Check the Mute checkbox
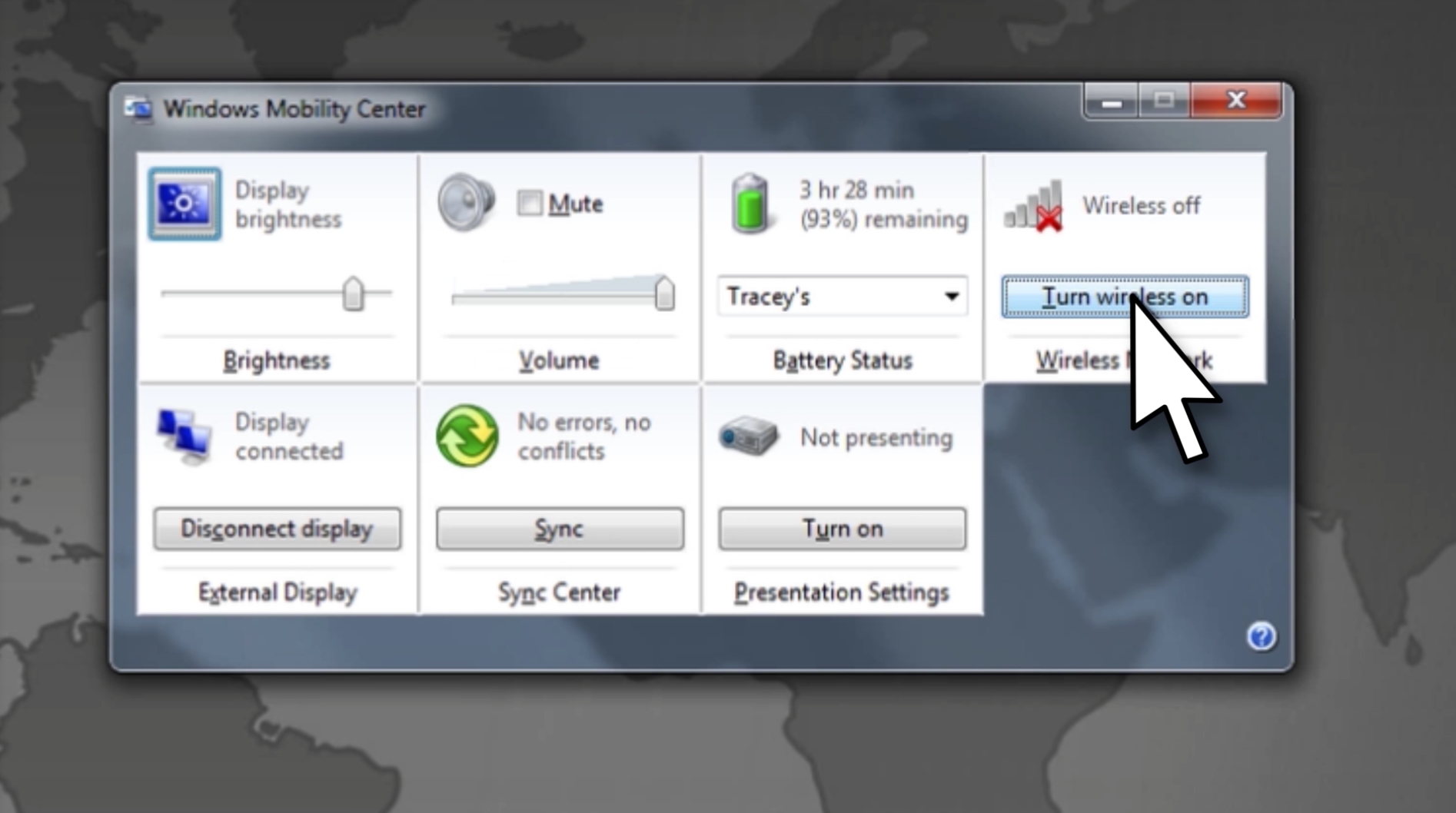 [530, 204]
